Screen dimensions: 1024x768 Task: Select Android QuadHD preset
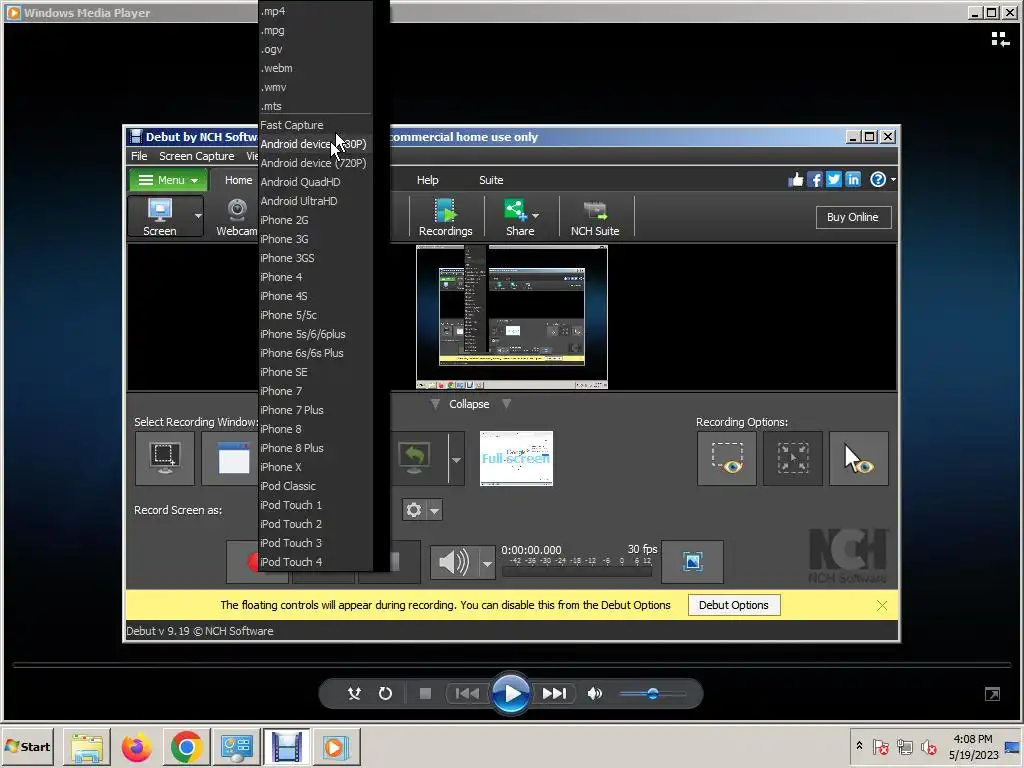(x=315, y=182)
